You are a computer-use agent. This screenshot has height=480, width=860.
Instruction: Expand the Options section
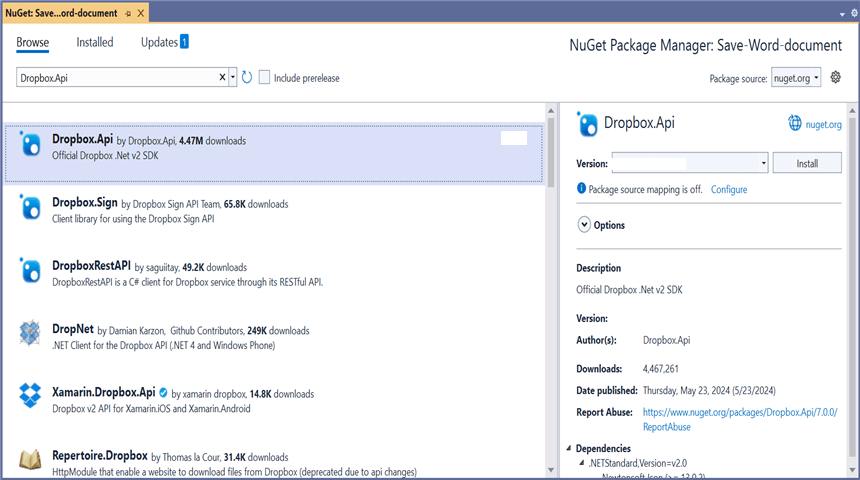(584, 224)
